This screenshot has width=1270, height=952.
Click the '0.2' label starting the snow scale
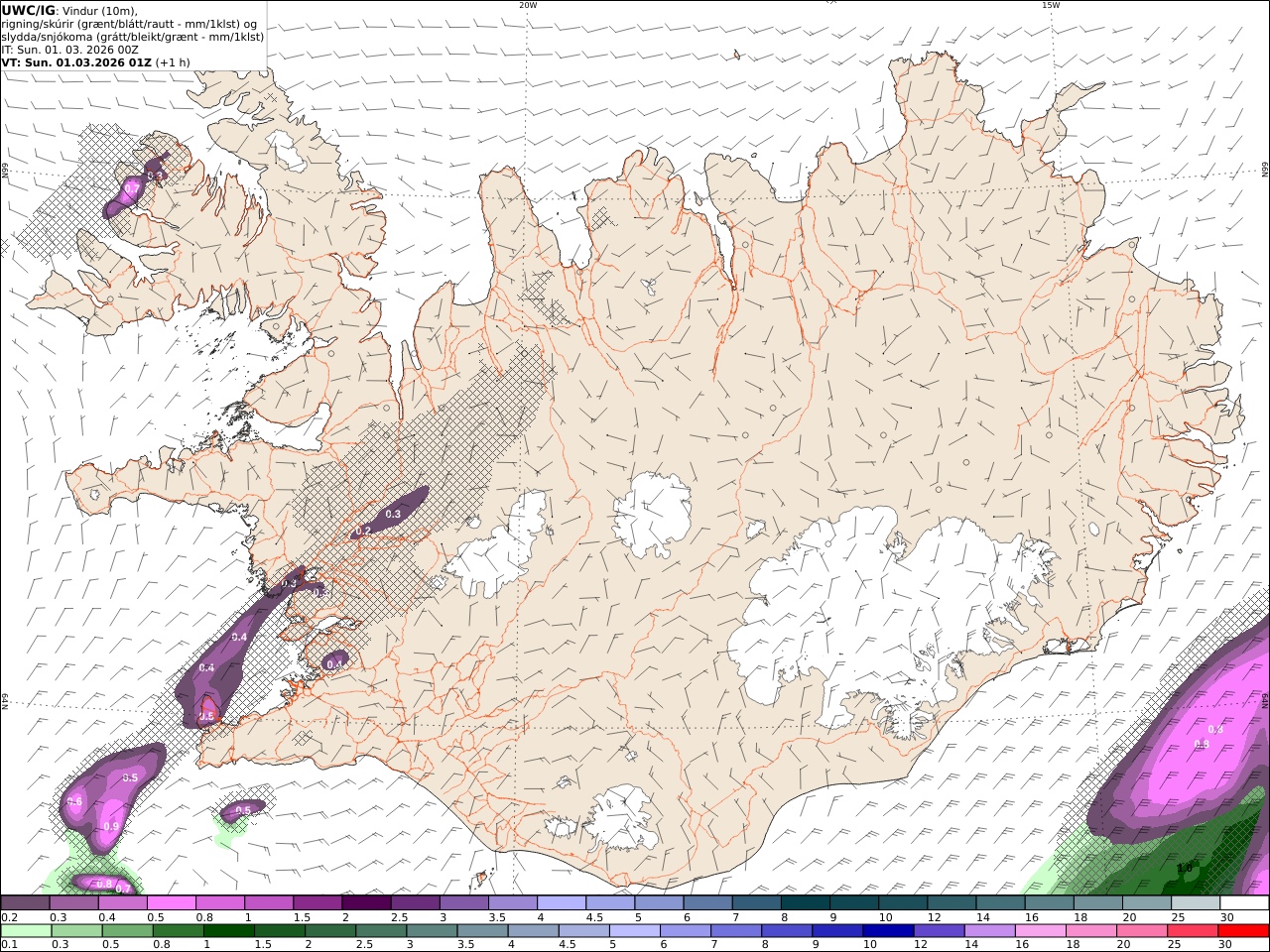coord(8,917)
